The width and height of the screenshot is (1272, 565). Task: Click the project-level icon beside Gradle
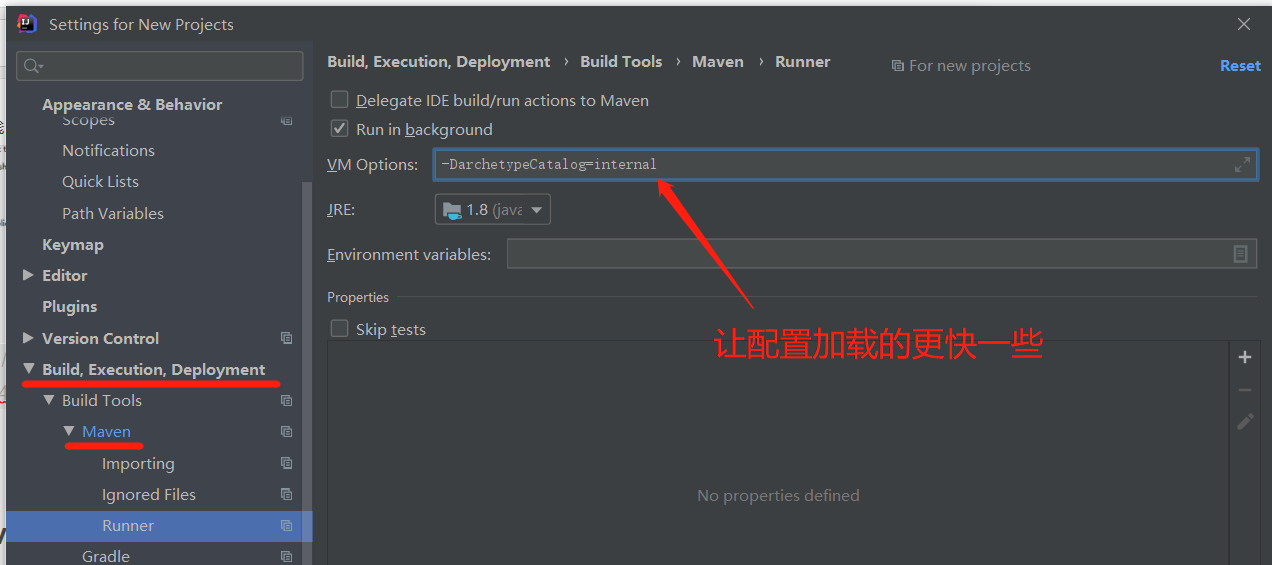coord(287,557)
